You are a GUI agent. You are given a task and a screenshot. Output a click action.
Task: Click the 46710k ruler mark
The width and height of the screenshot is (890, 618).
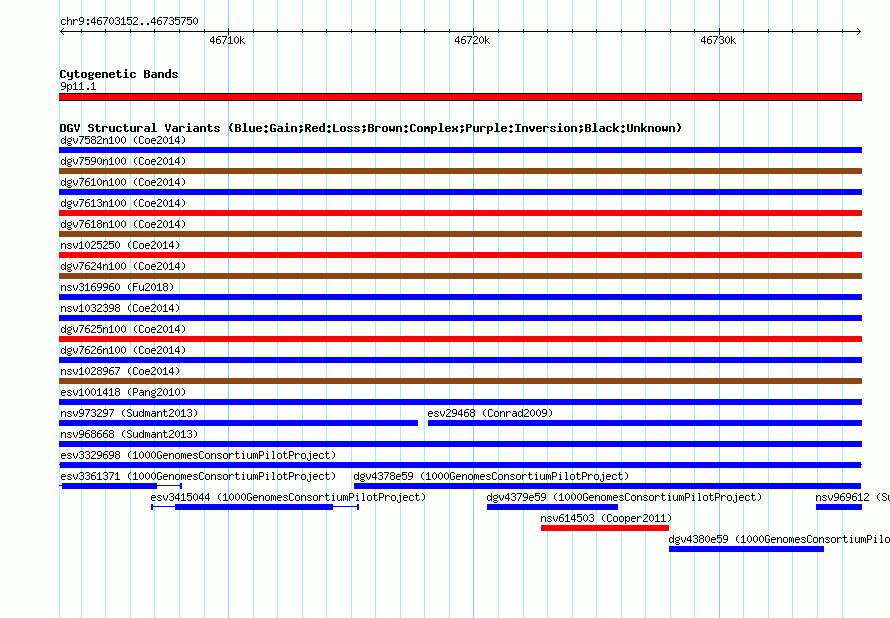point(227,40)
